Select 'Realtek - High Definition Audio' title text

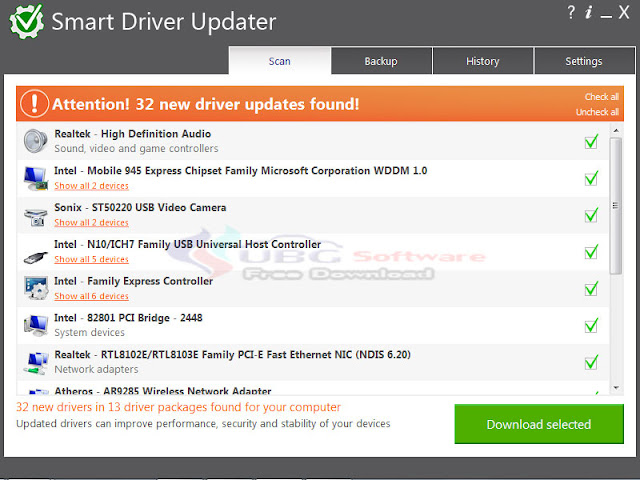[133, 133]
